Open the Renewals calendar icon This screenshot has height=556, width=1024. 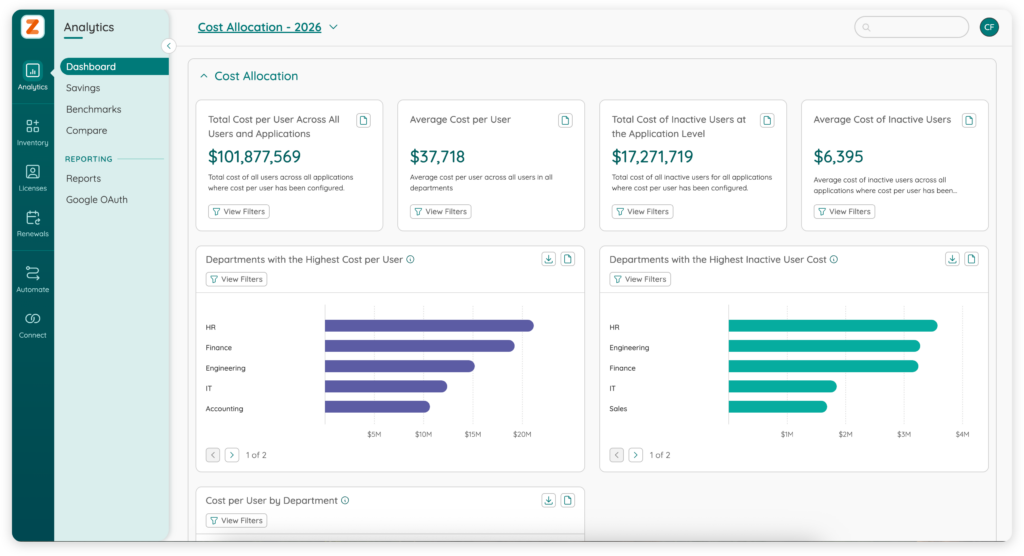pos(32,222)
